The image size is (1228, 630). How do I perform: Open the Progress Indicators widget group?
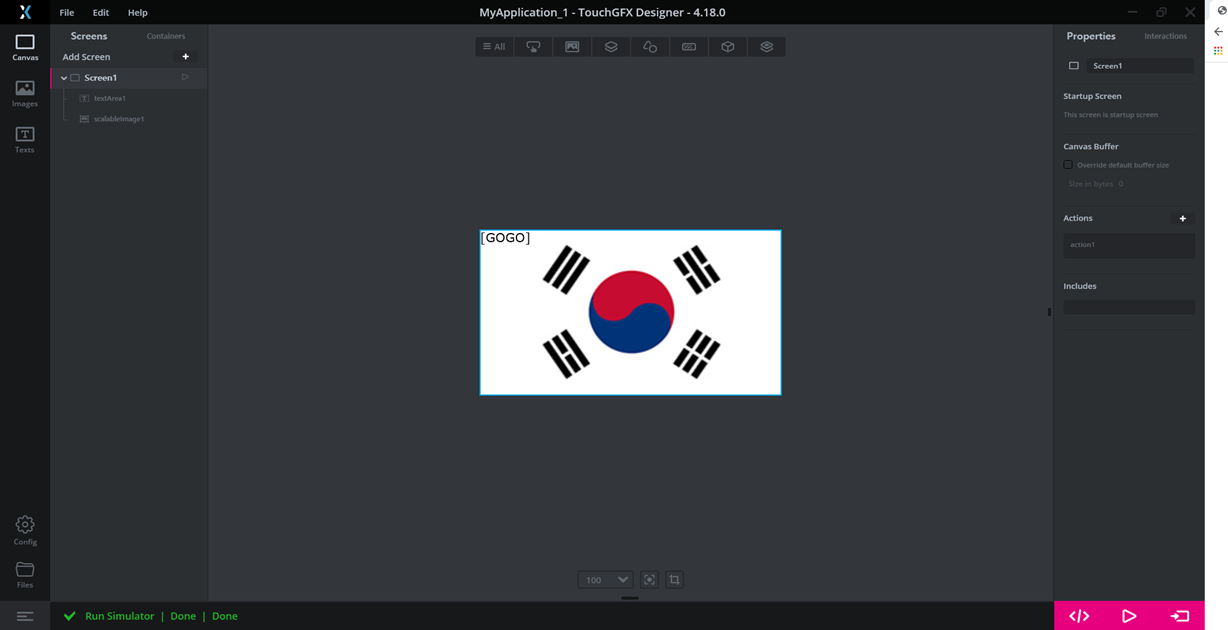coord(689,47)
